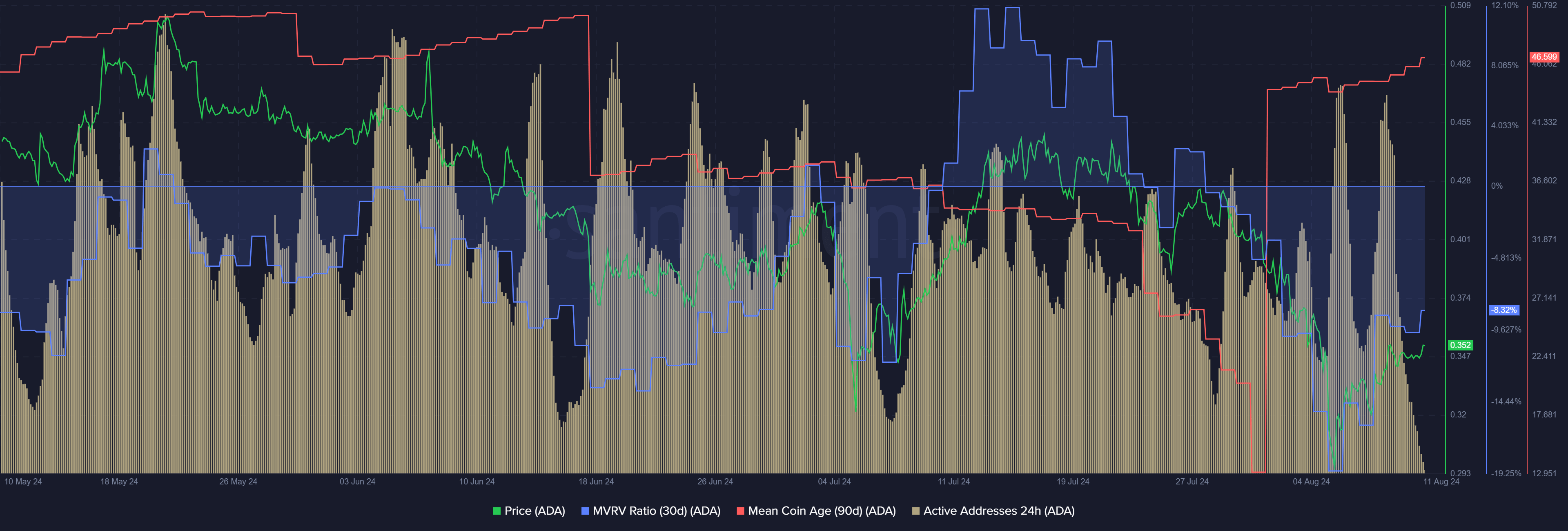
Task: Click the 0.374 price axis value
Action: (x=1460, y=298)
